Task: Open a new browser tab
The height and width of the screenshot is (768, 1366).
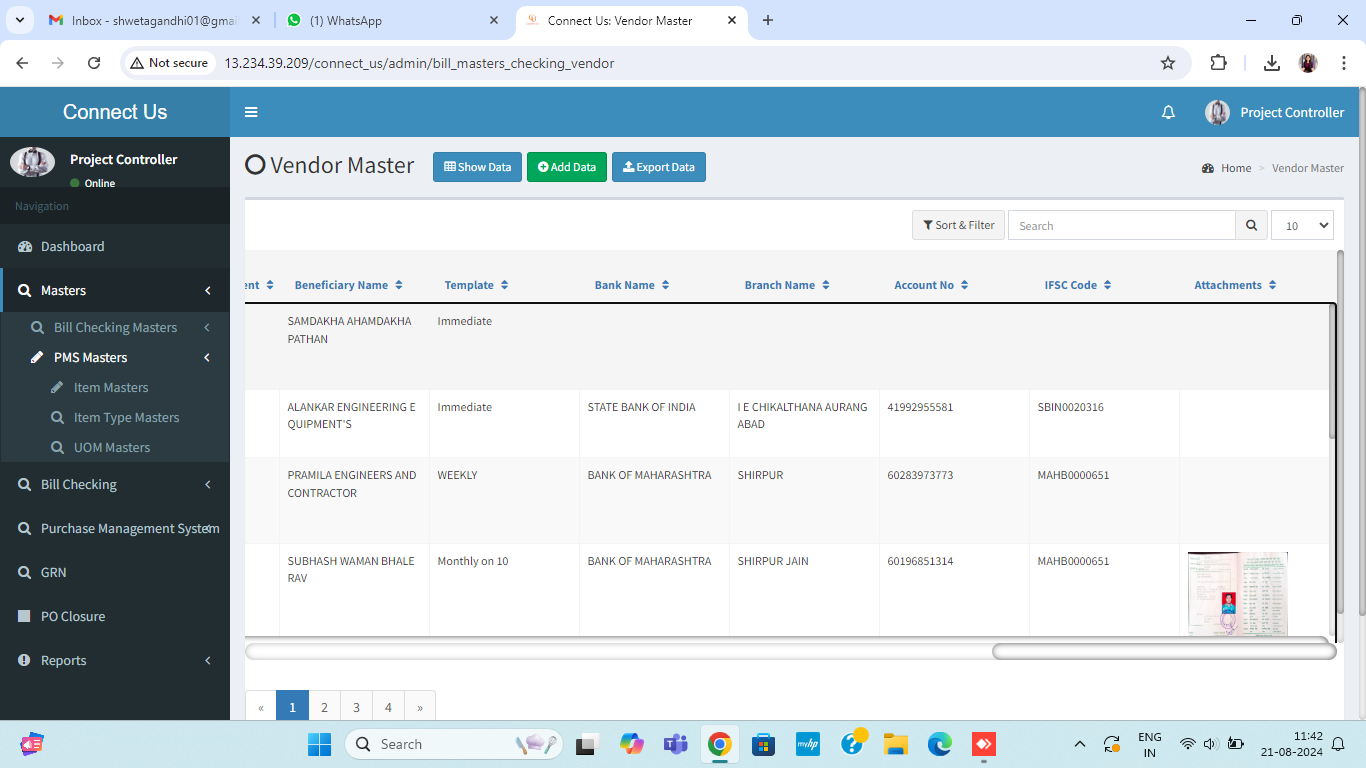Action: coord(768,20)
